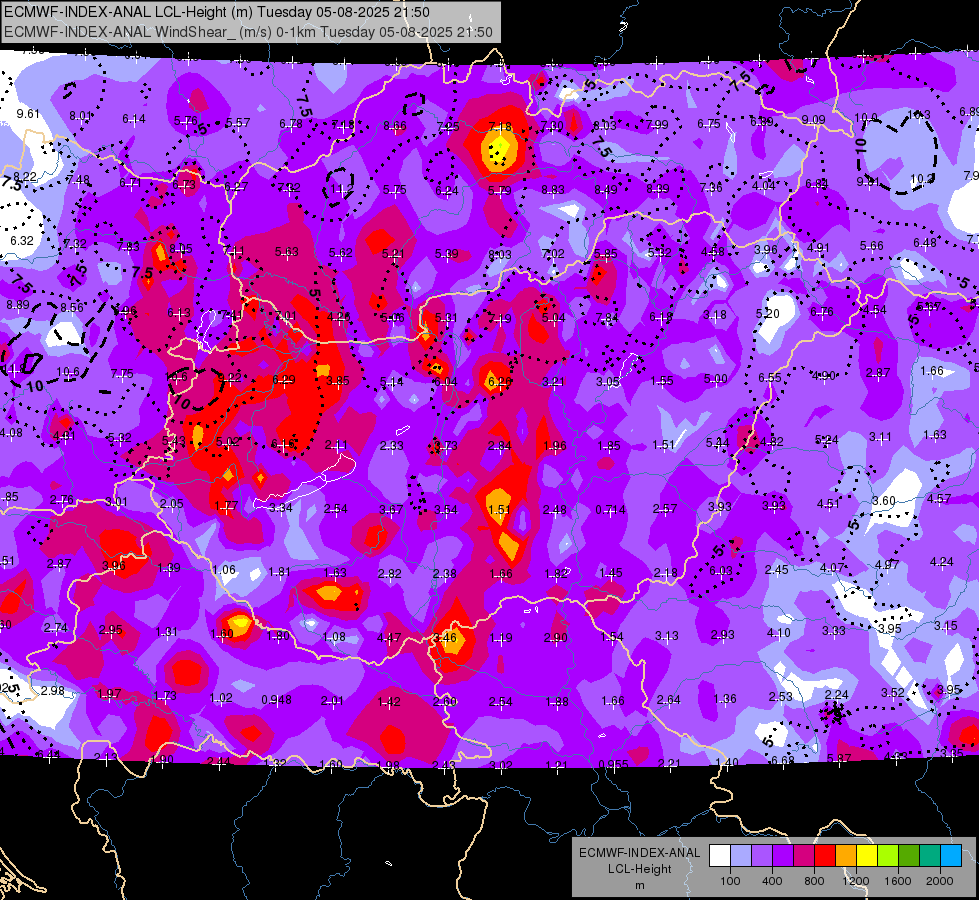Click the medium violet legend swatch left of 400
Viewport: 979px width, 900px height.
[x=762, y=856]
